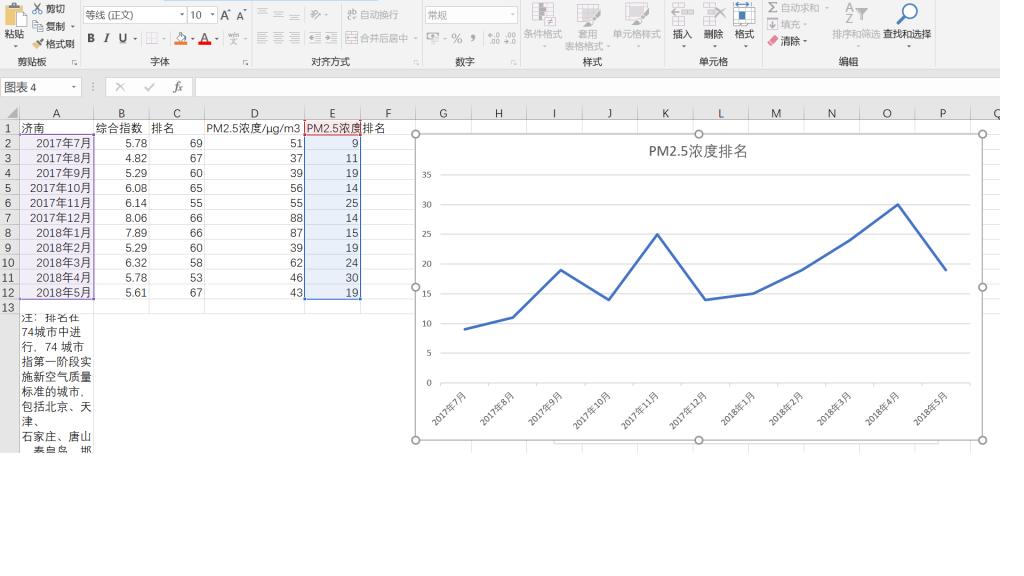The image size is (1024, 576).
Task: Click the Copy (复制) icon
Action: 38,26
